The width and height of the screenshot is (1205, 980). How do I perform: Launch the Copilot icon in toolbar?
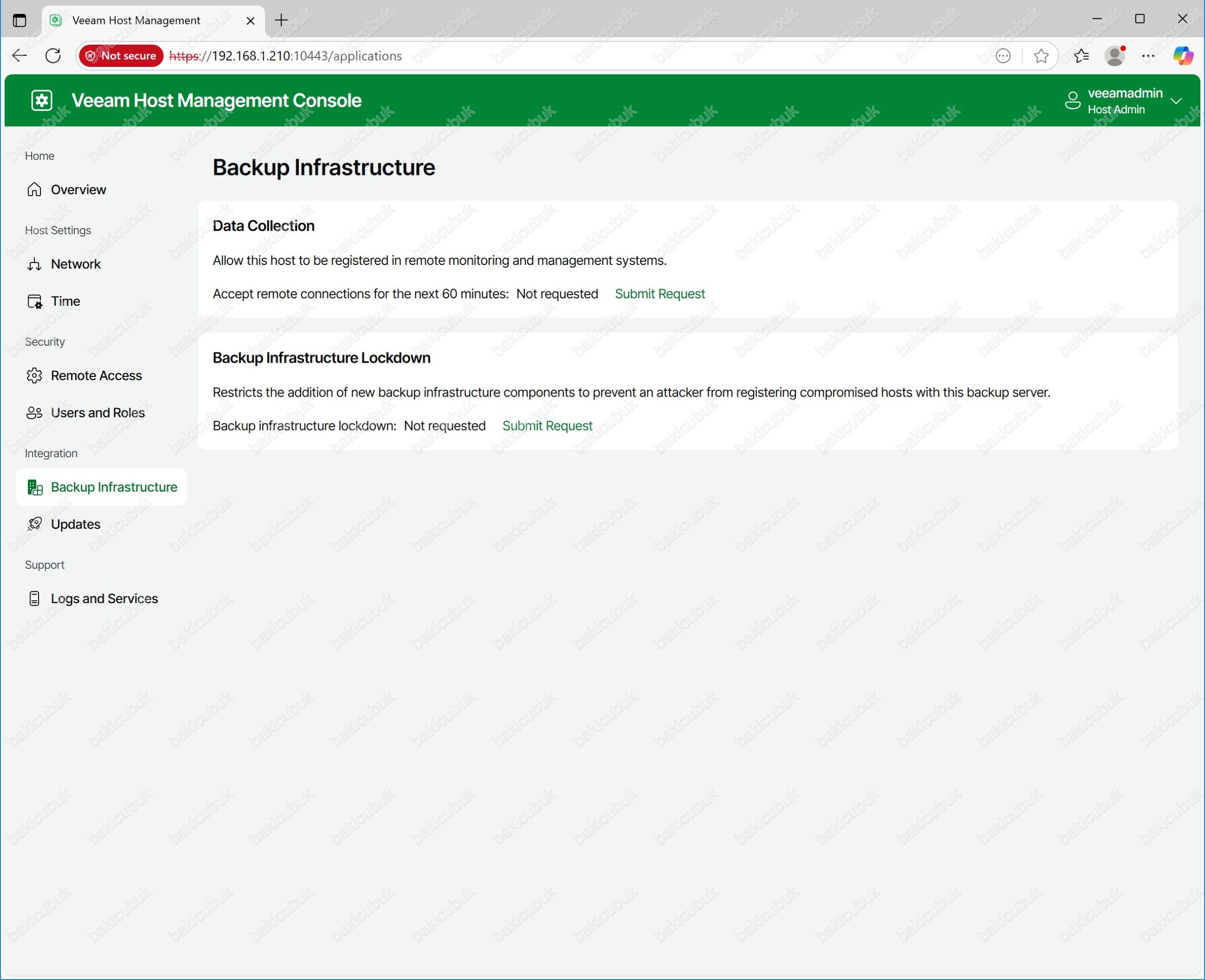click(x=1183, y=56)
